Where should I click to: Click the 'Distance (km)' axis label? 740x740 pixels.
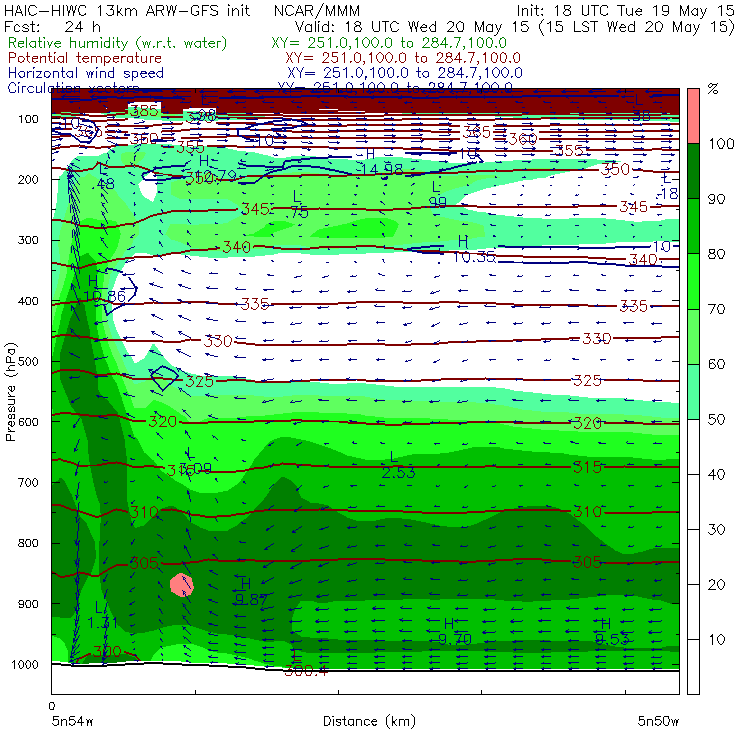pos(369,721)
